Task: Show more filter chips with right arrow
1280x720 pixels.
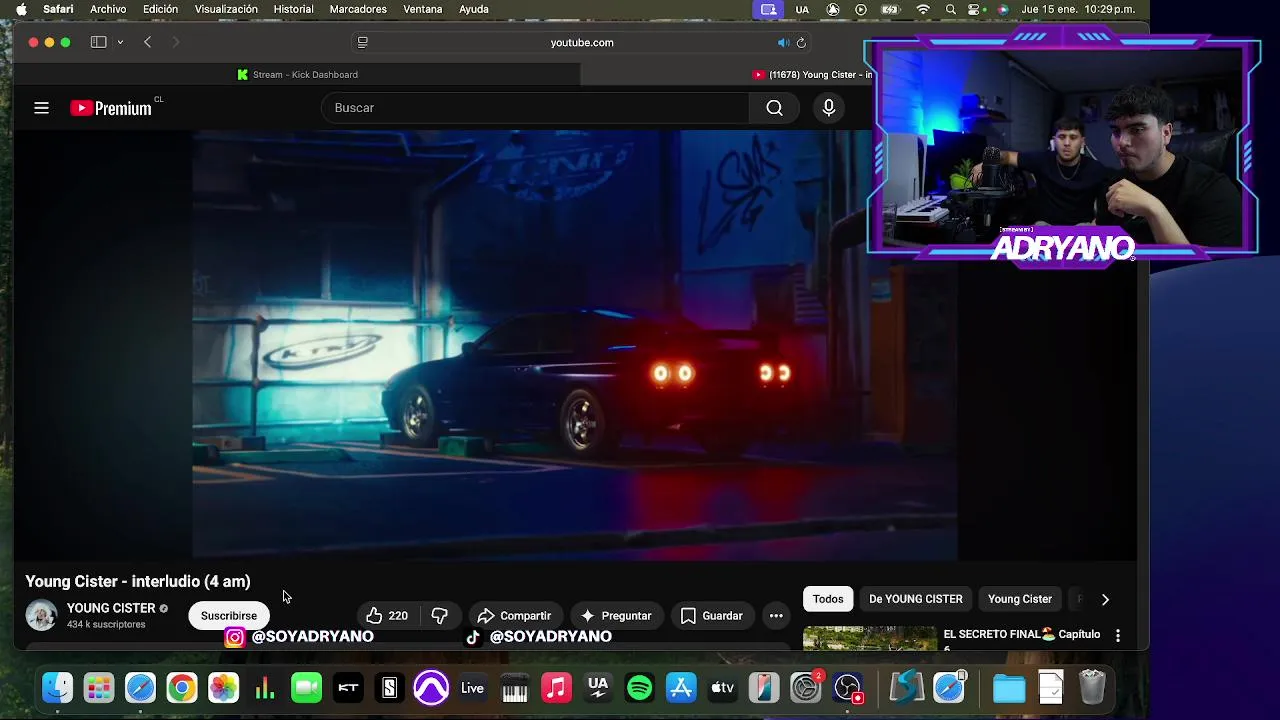Action: tap(1105, 599)
